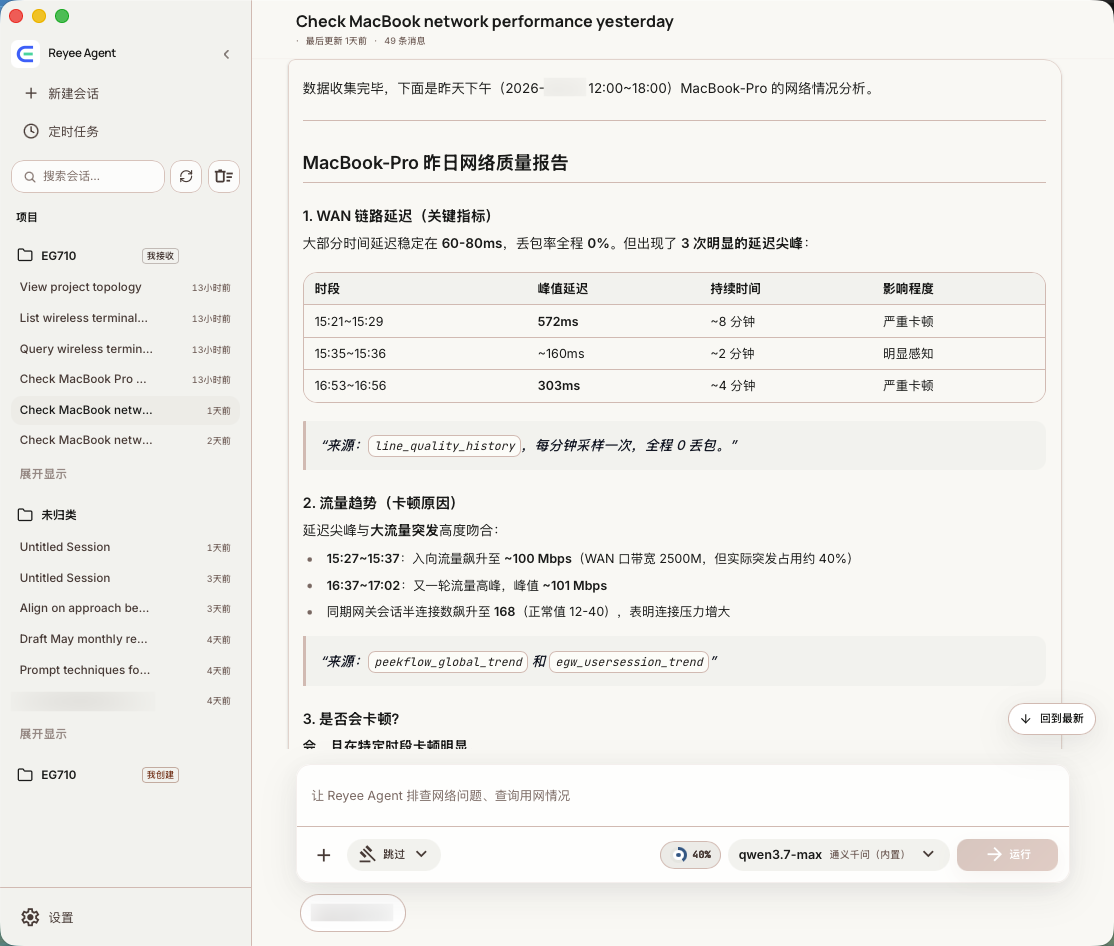Click line_quality_history code tag
The image size is (1114, 946).
tap(445, 445)
